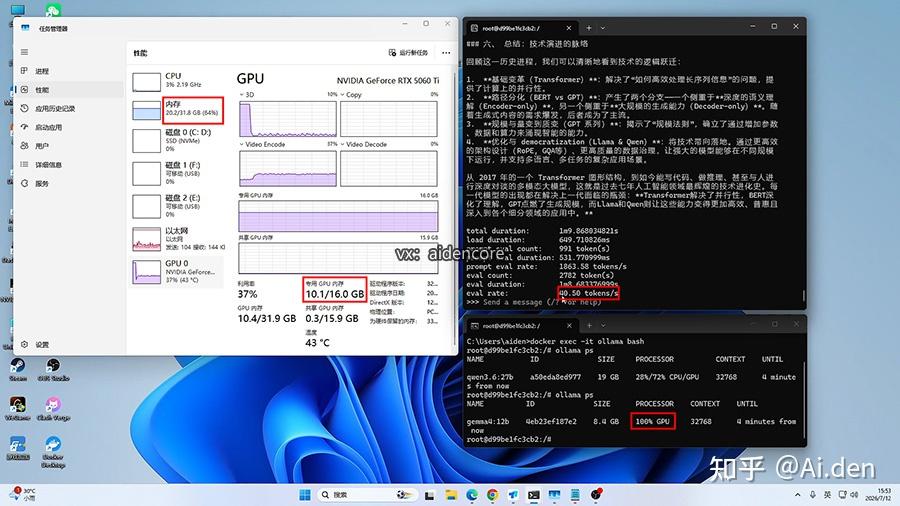Add a new tab in upper terminal
This screenshot has height=506, width=900.
pyautogui.click(x=589, y=28)
